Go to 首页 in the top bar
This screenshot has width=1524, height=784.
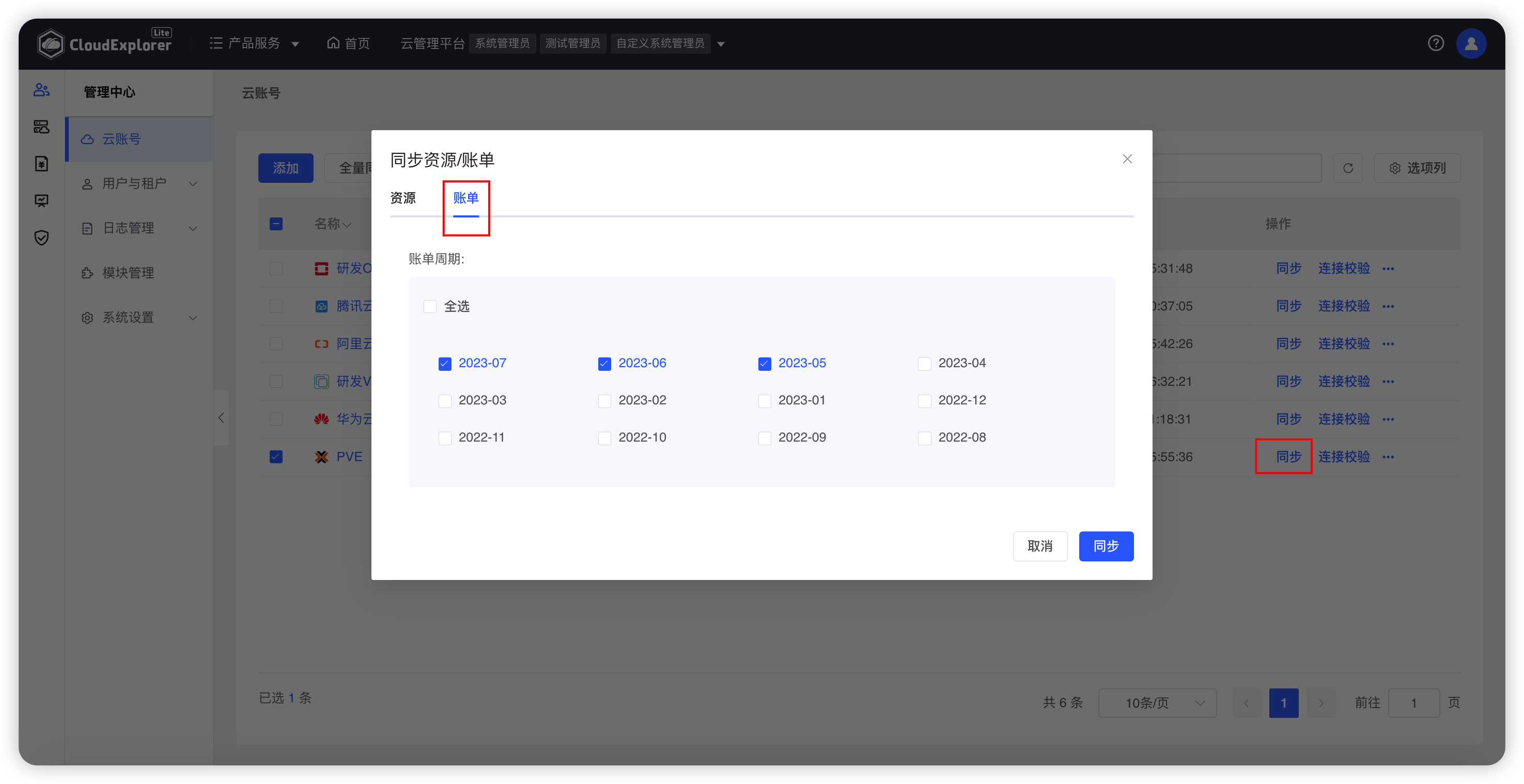pos(349,43)
